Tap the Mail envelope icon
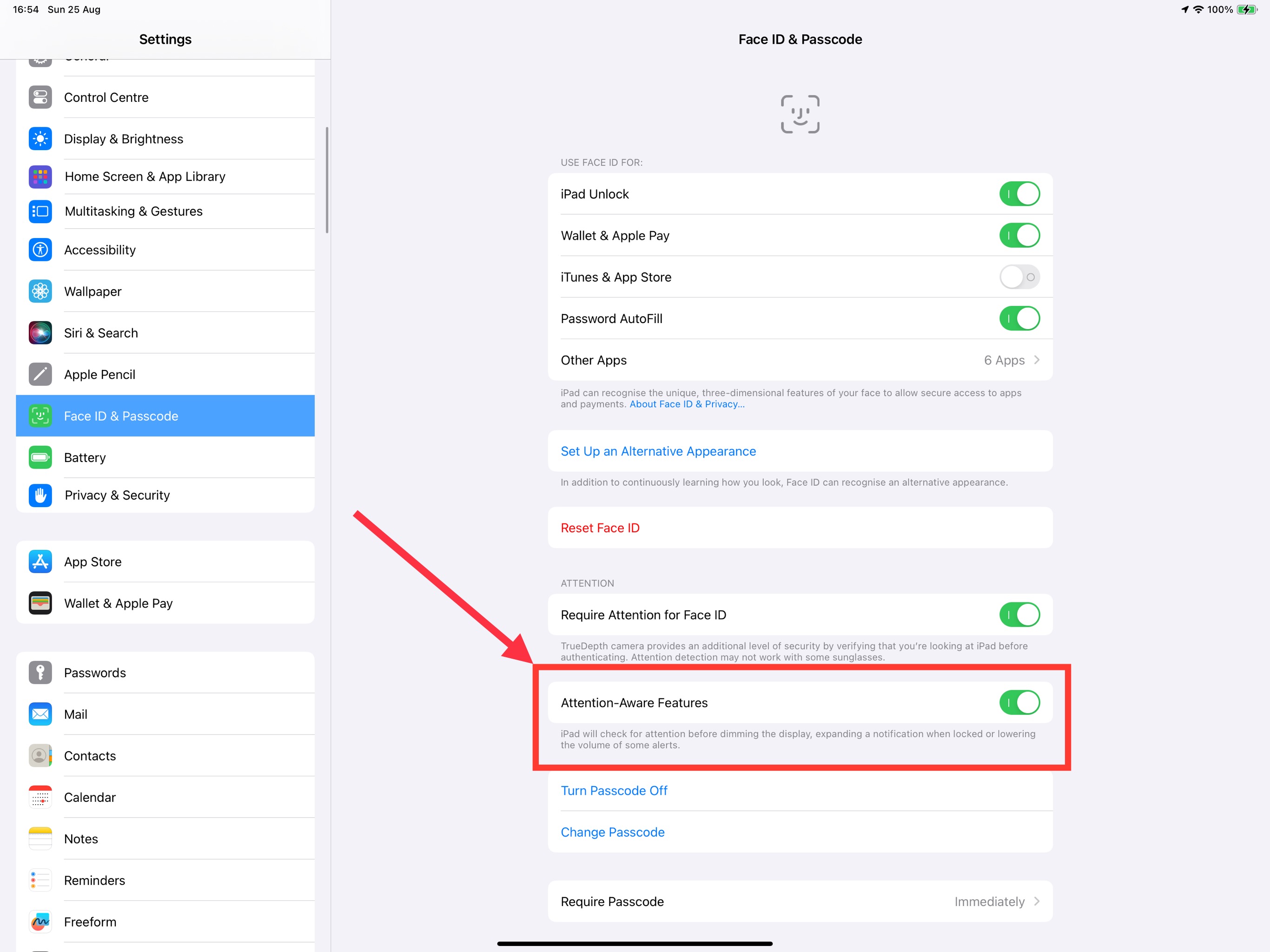The width and height of the screenshot is (1270, 952). [40, 714]
